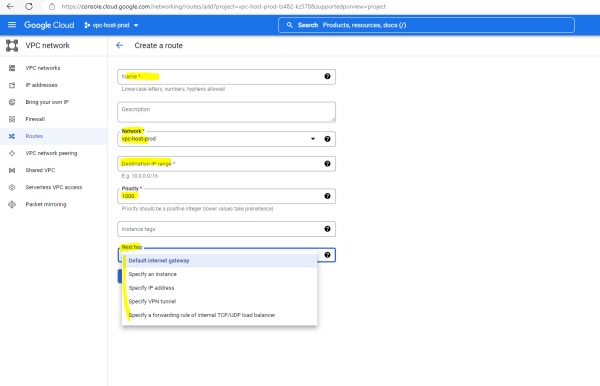Open Serverless VPC access page
The width and height of the screenshot is (600, 386).
54,187
